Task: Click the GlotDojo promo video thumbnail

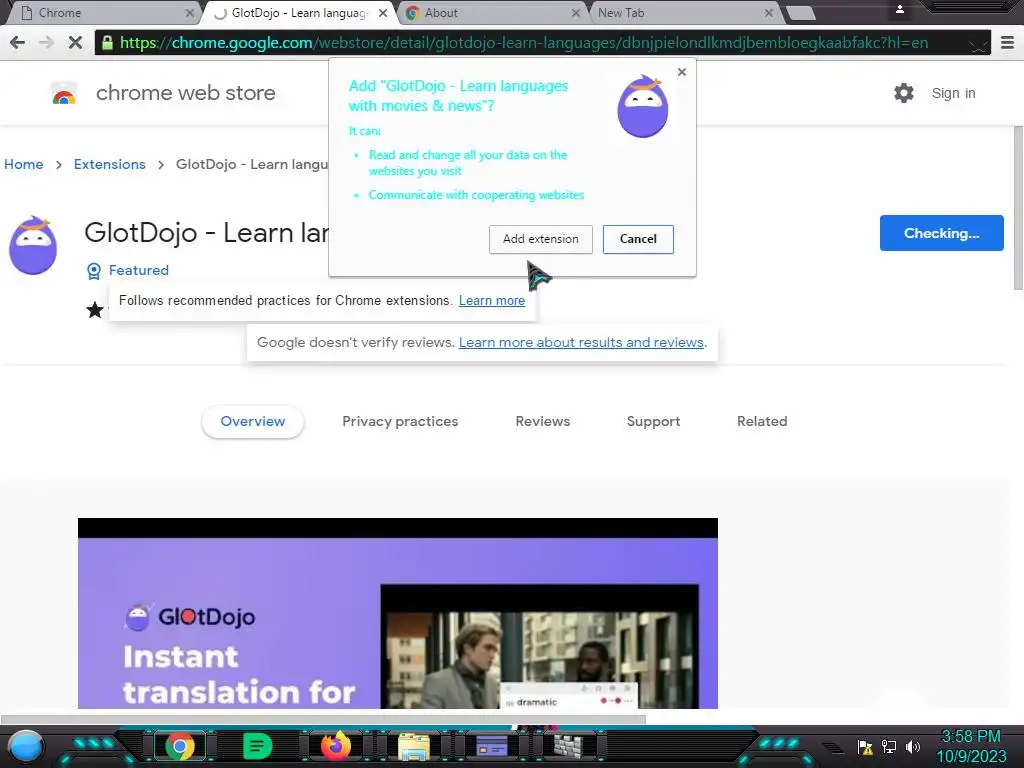Action: 398,613
